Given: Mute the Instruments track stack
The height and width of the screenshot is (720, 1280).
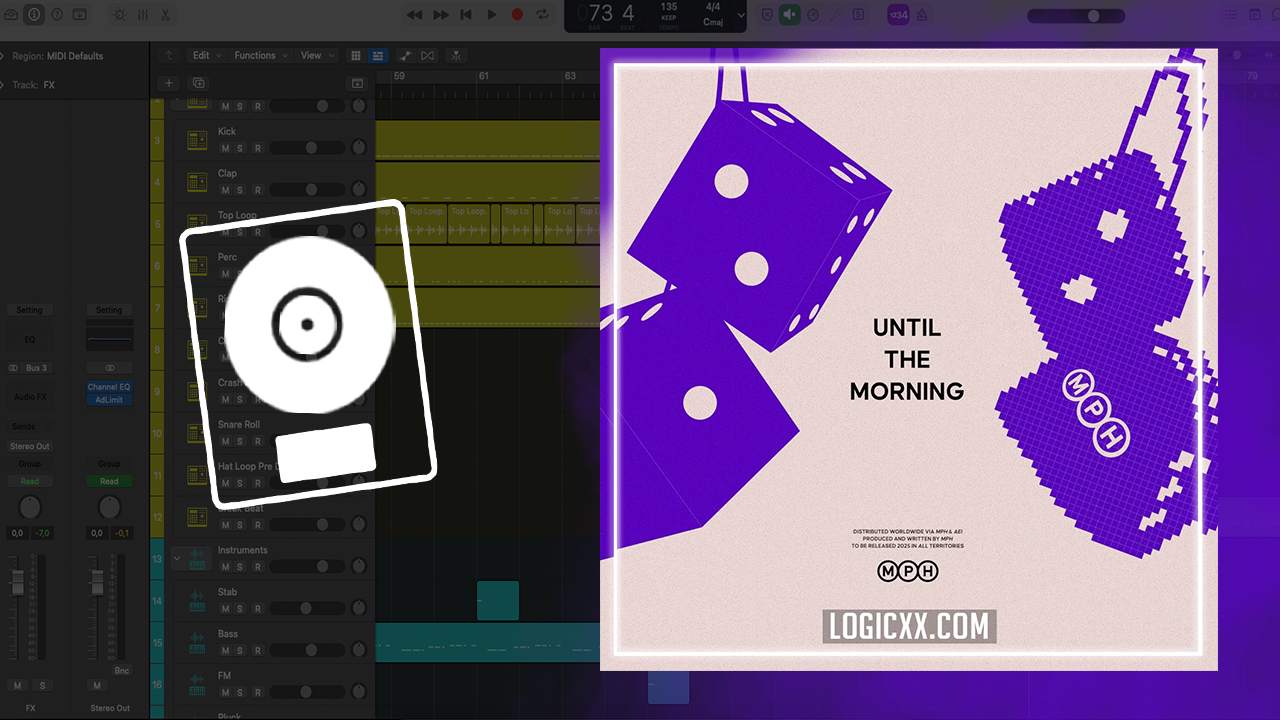Looking at the screenshot, I should coord(225,567).
